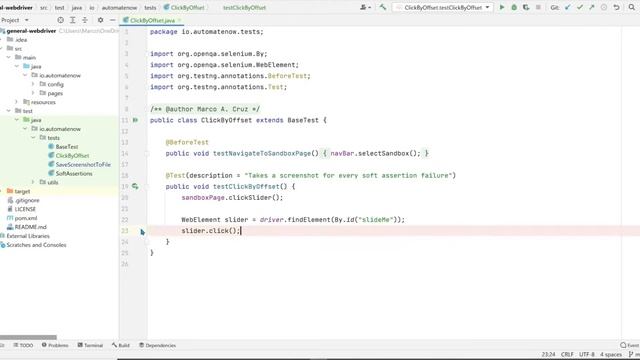The image size is (640, 360).
Task: Open the Terminal tool window
Action: point(90,345)
